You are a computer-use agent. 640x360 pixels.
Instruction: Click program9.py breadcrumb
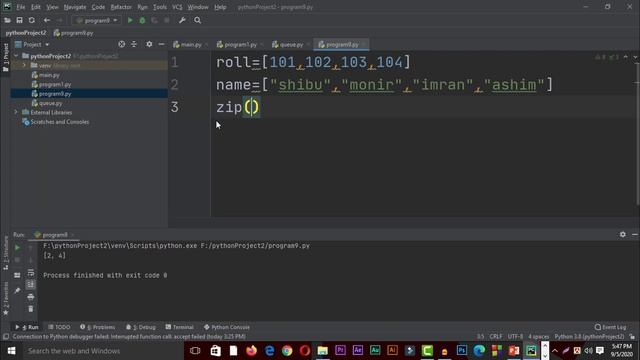(73, 33)
